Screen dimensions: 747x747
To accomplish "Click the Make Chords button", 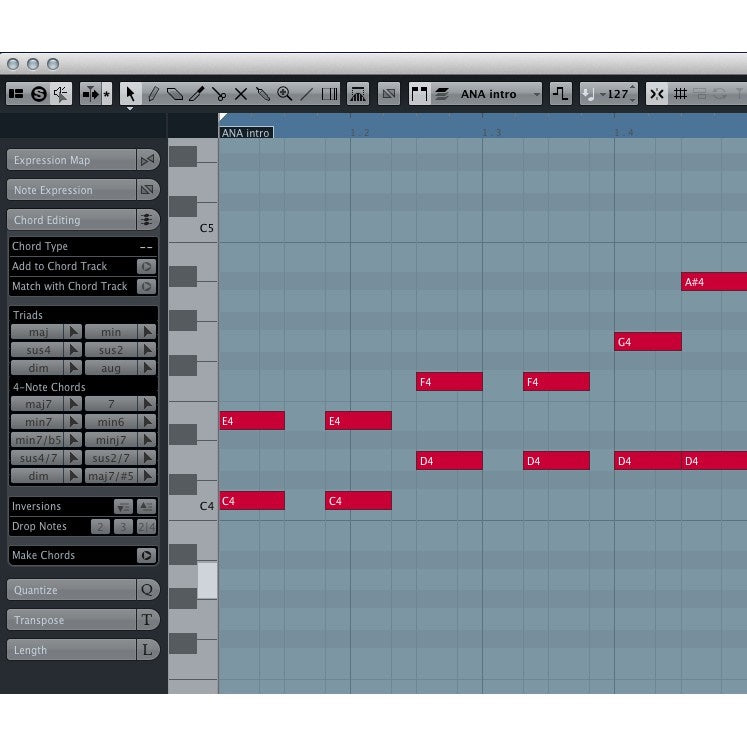I will pyautogui.click(x=146, y=555).
